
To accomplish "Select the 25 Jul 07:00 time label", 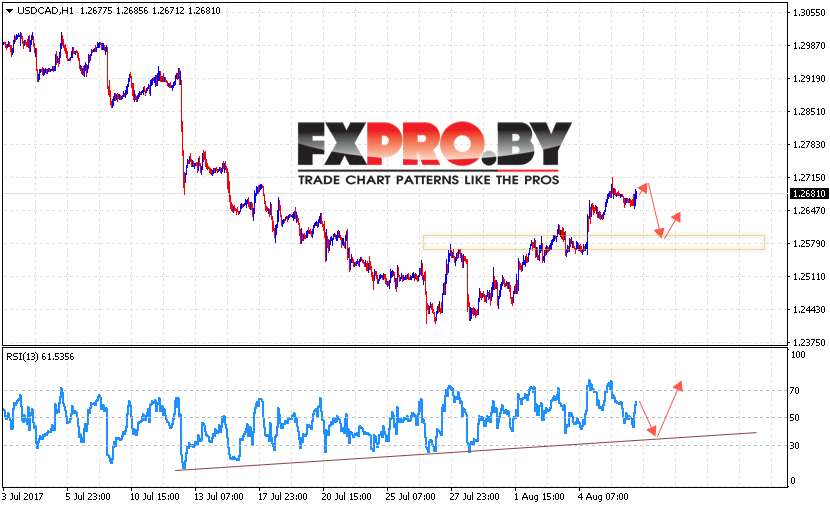I will click(x=410, y=497).
